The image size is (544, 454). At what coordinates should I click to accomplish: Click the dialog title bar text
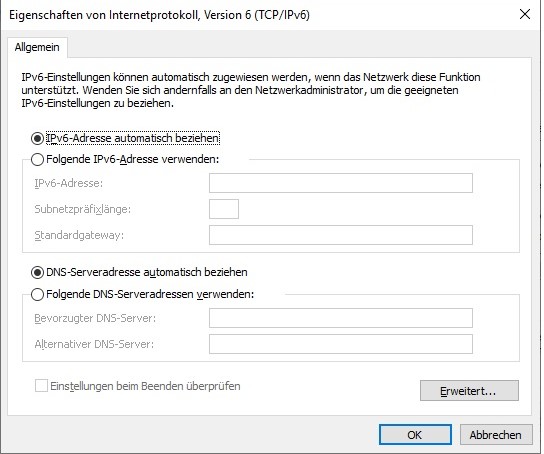[x=159, y=15]
